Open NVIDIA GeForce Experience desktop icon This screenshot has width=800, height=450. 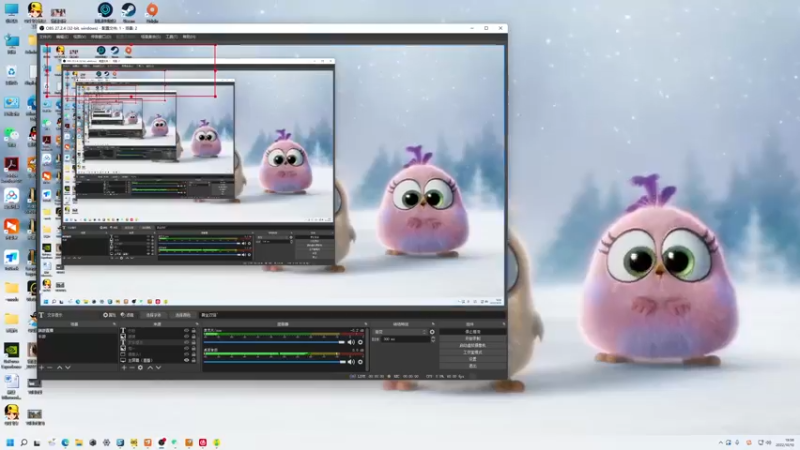tap(11, 355)
